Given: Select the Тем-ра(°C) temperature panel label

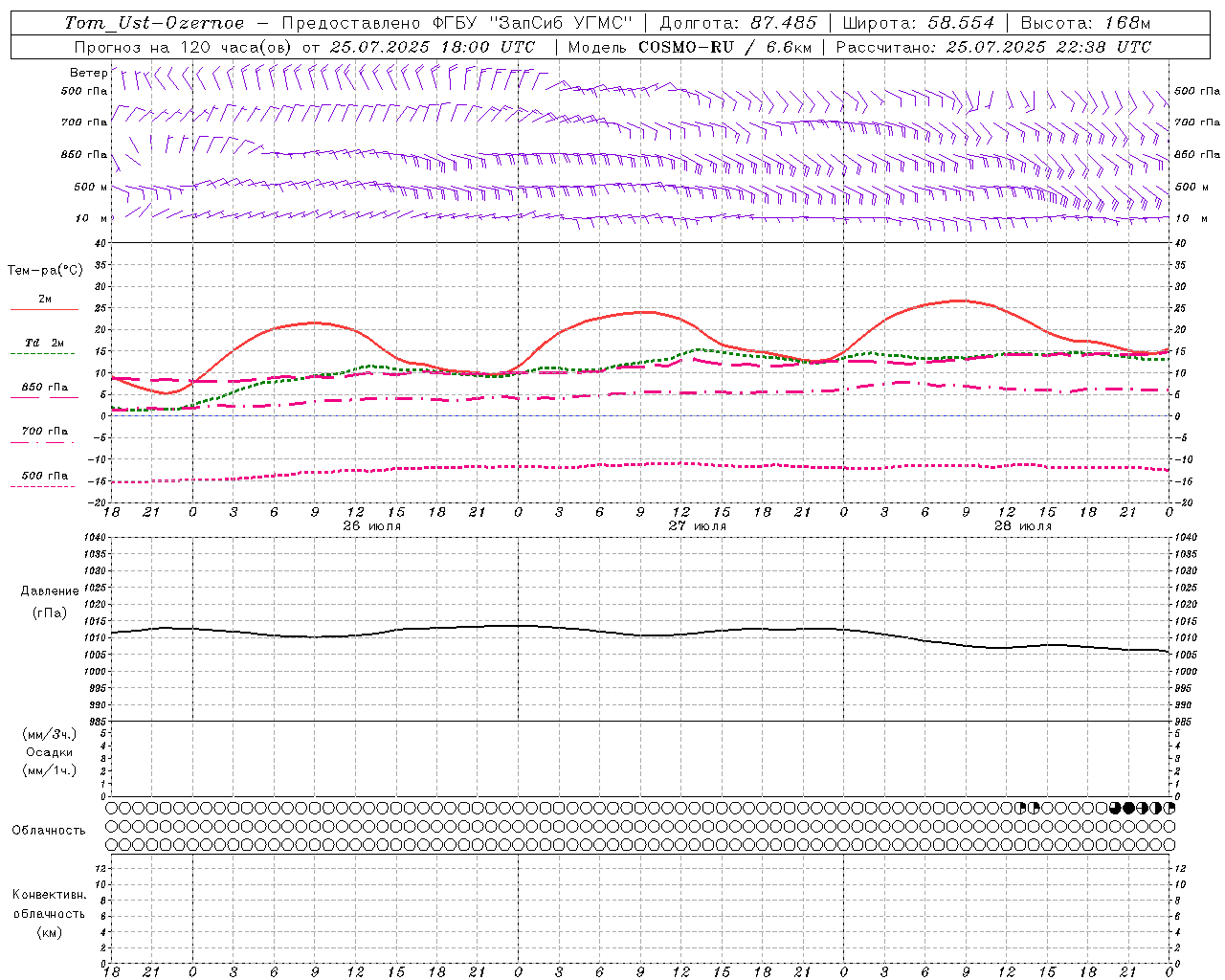Looking at the screenshot, I should coord(45,271).
